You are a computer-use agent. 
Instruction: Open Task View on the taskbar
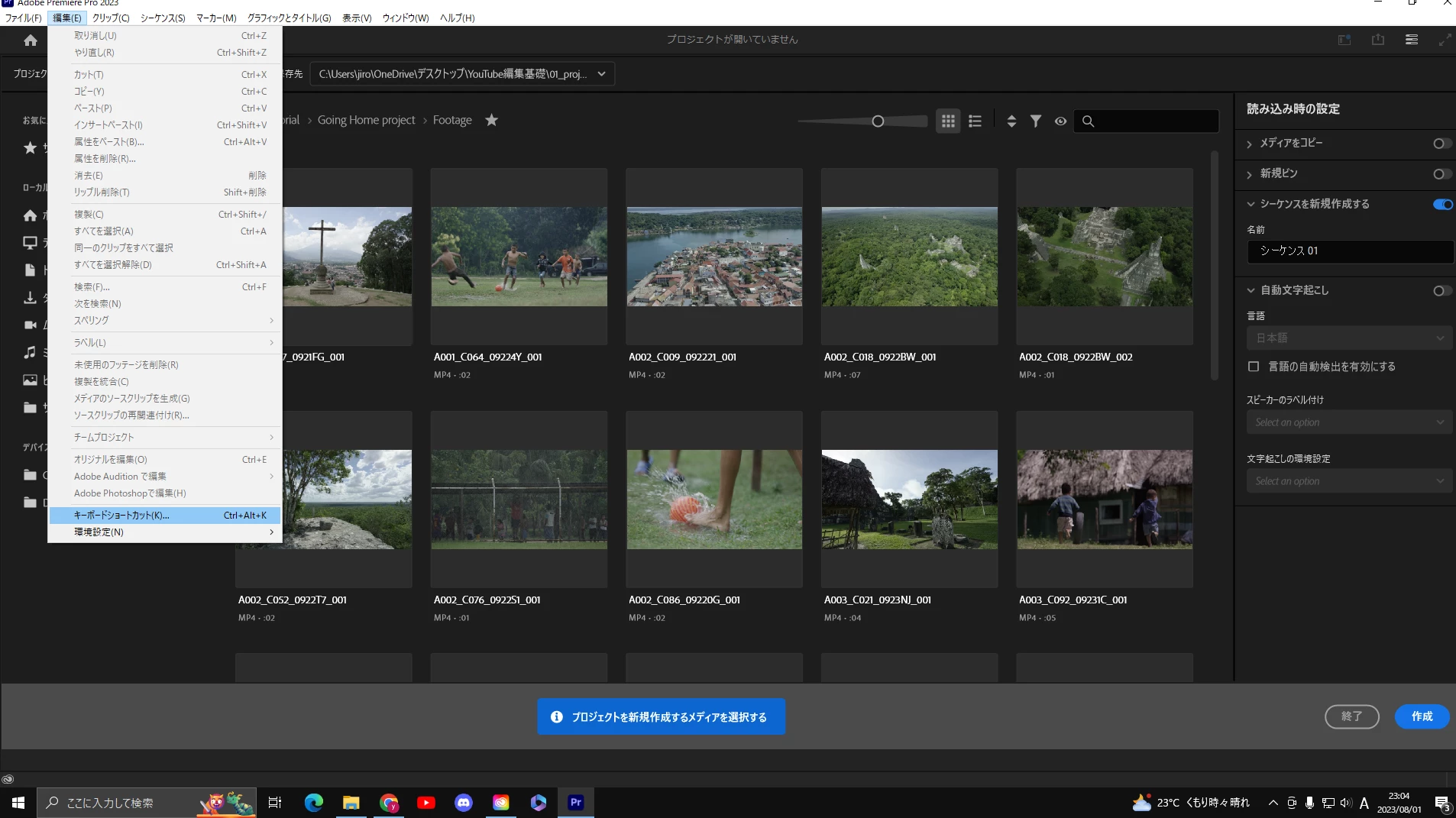tap(275, 803)
